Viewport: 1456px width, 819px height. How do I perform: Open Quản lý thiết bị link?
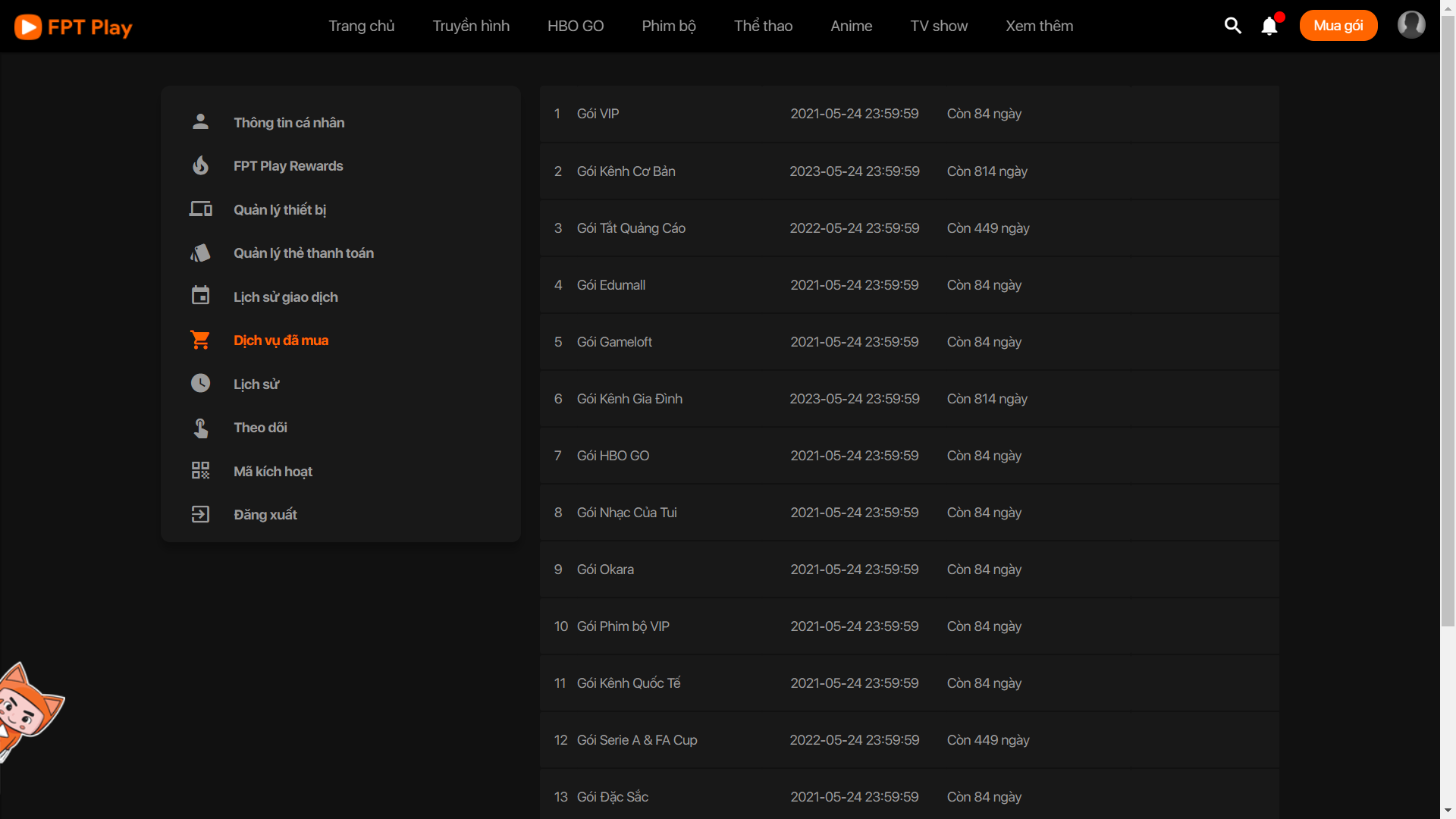280,210
